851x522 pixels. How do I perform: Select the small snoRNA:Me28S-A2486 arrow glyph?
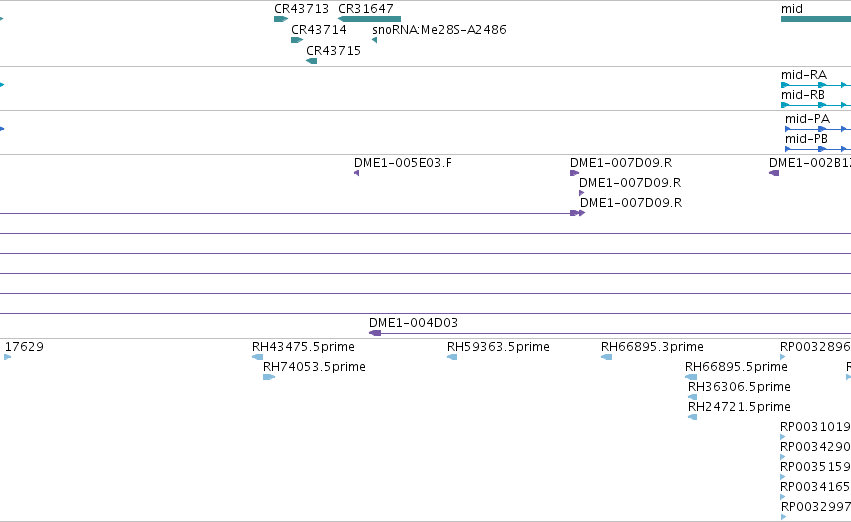pyautogui.click(x=374, y=40)
